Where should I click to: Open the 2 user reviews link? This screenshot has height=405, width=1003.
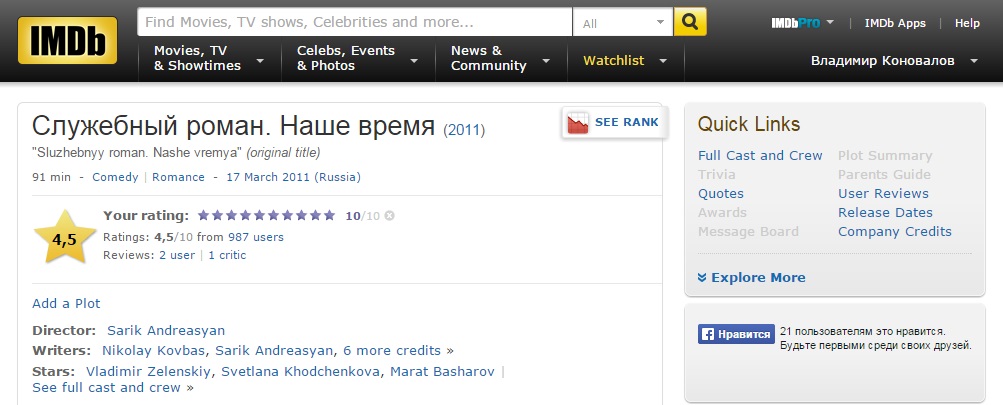tap(177, 255)
